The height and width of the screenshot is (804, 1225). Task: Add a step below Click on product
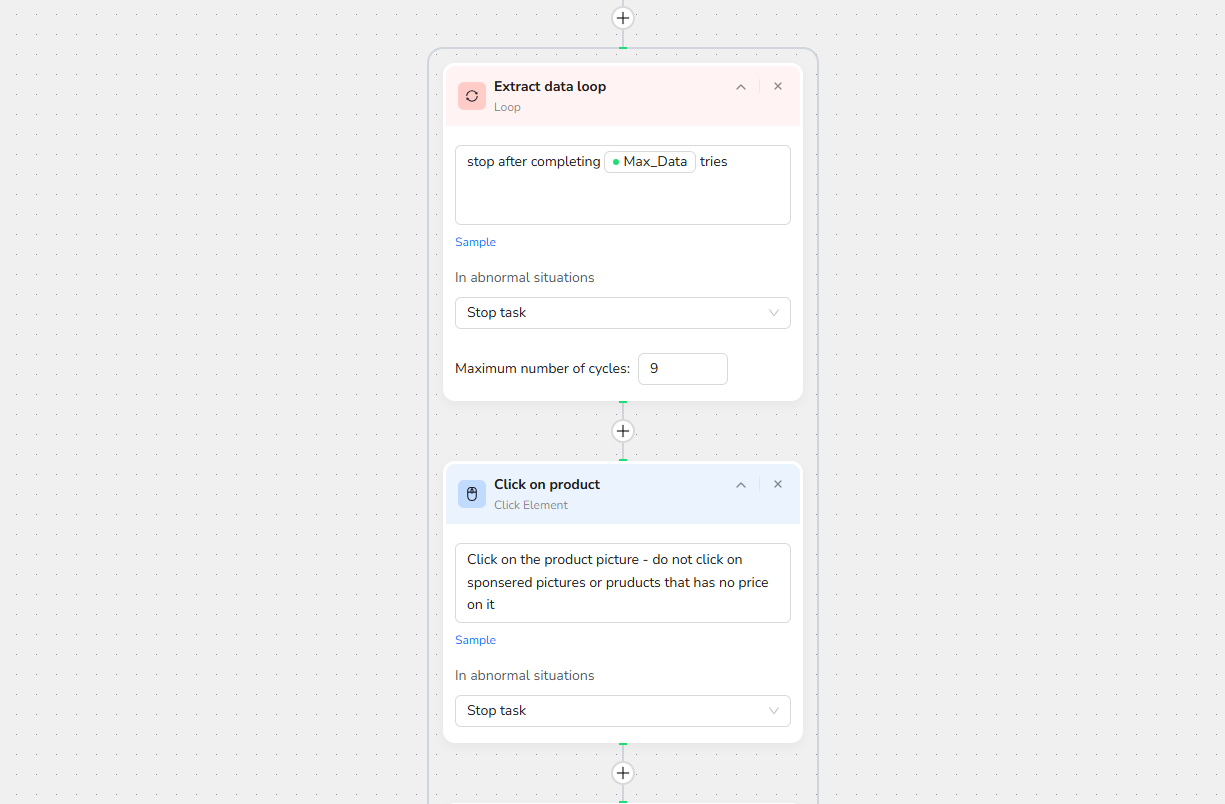[623, 773]
